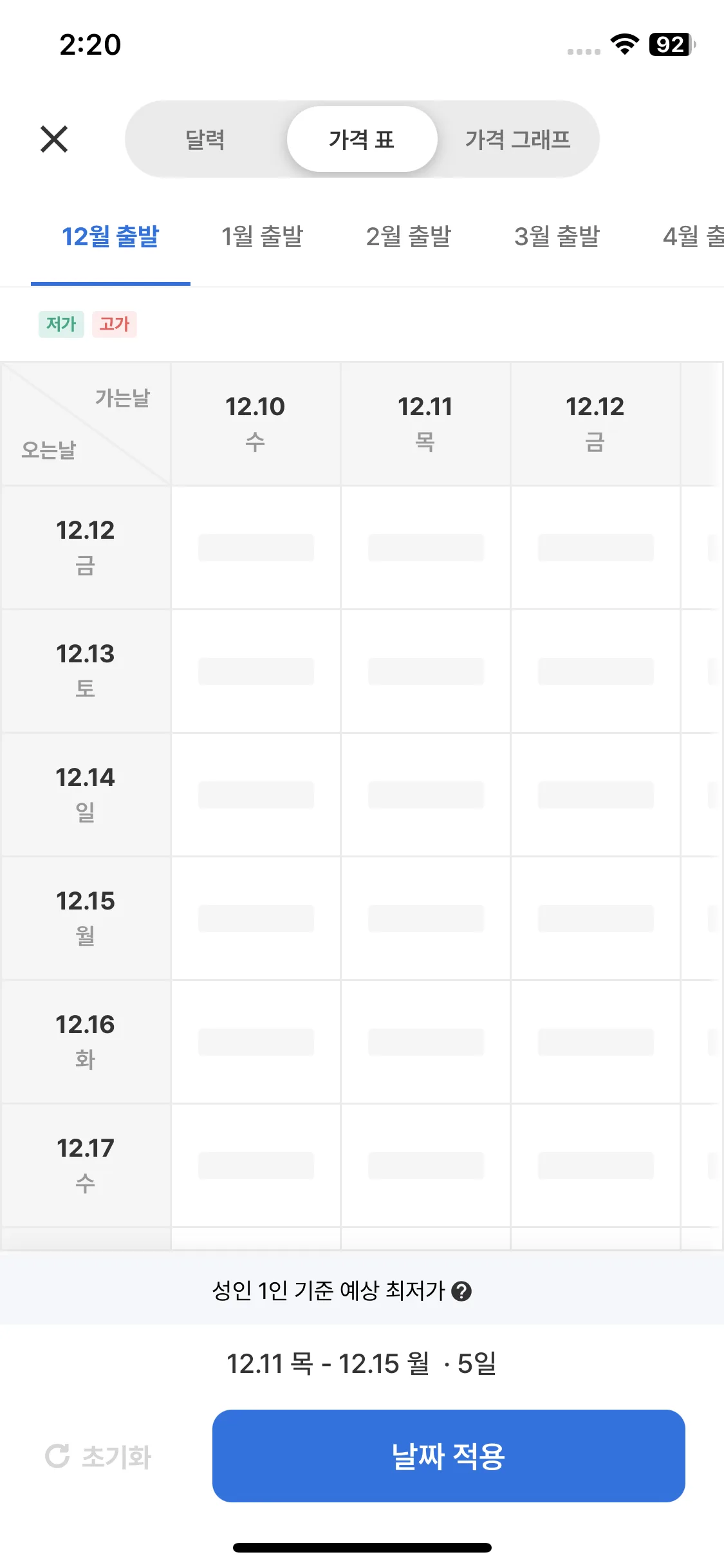Select return row 12.15 월

click(86, 917)
